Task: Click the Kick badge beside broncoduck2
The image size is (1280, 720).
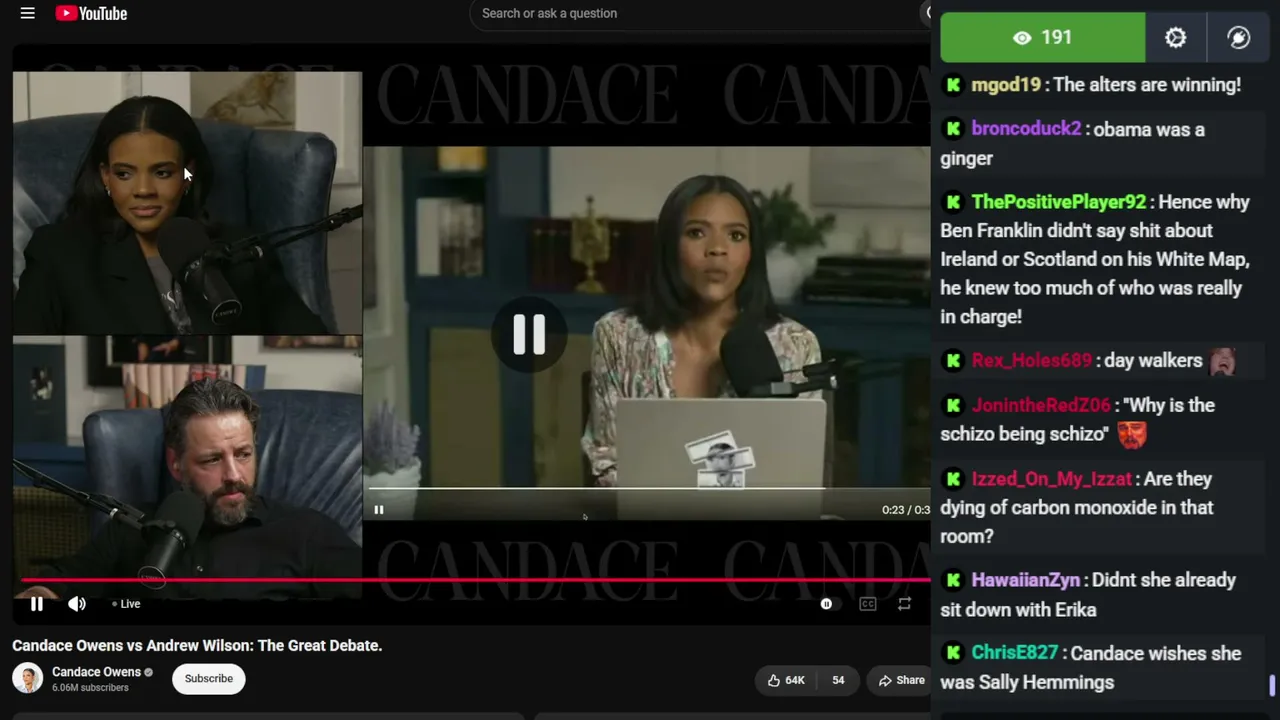Action: click(953, 129)
